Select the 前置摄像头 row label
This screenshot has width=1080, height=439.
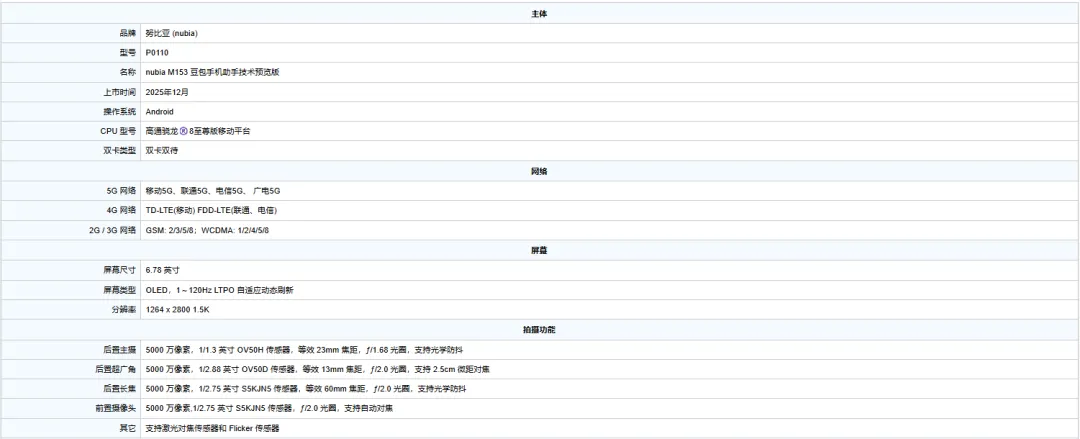115,409
